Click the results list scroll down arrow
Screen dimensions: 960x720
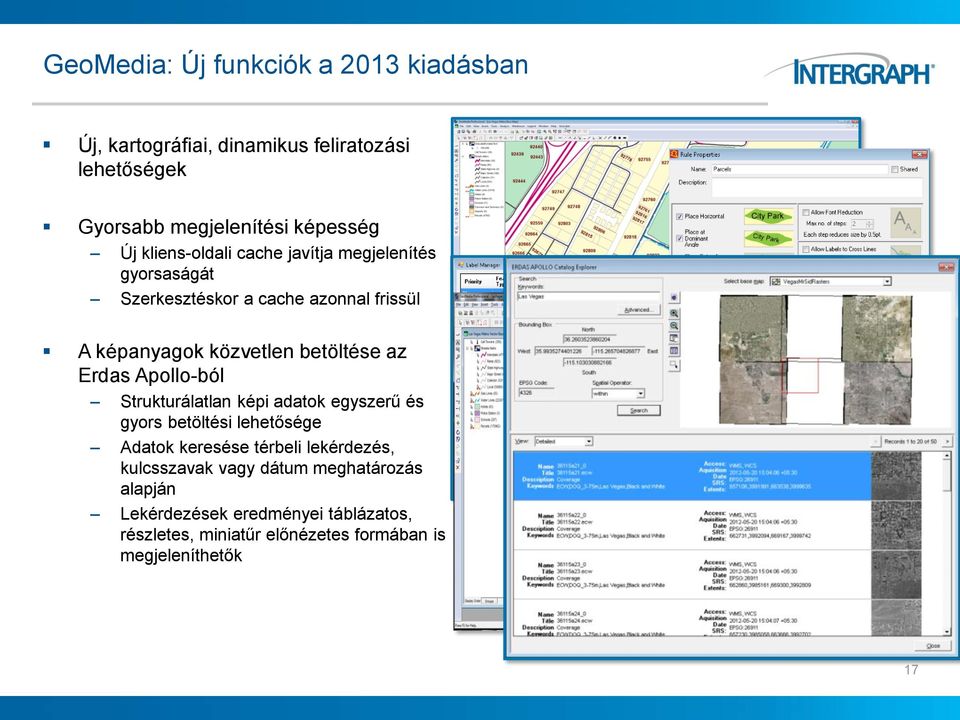coord(947,631)
